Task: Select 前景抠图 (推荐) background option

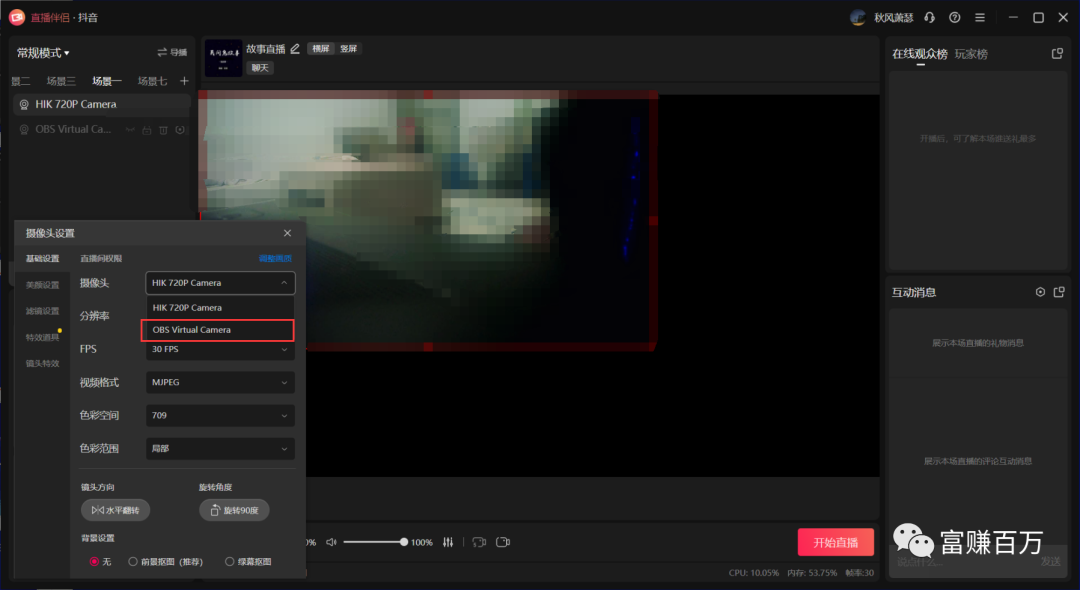Action: click(133, 562)
